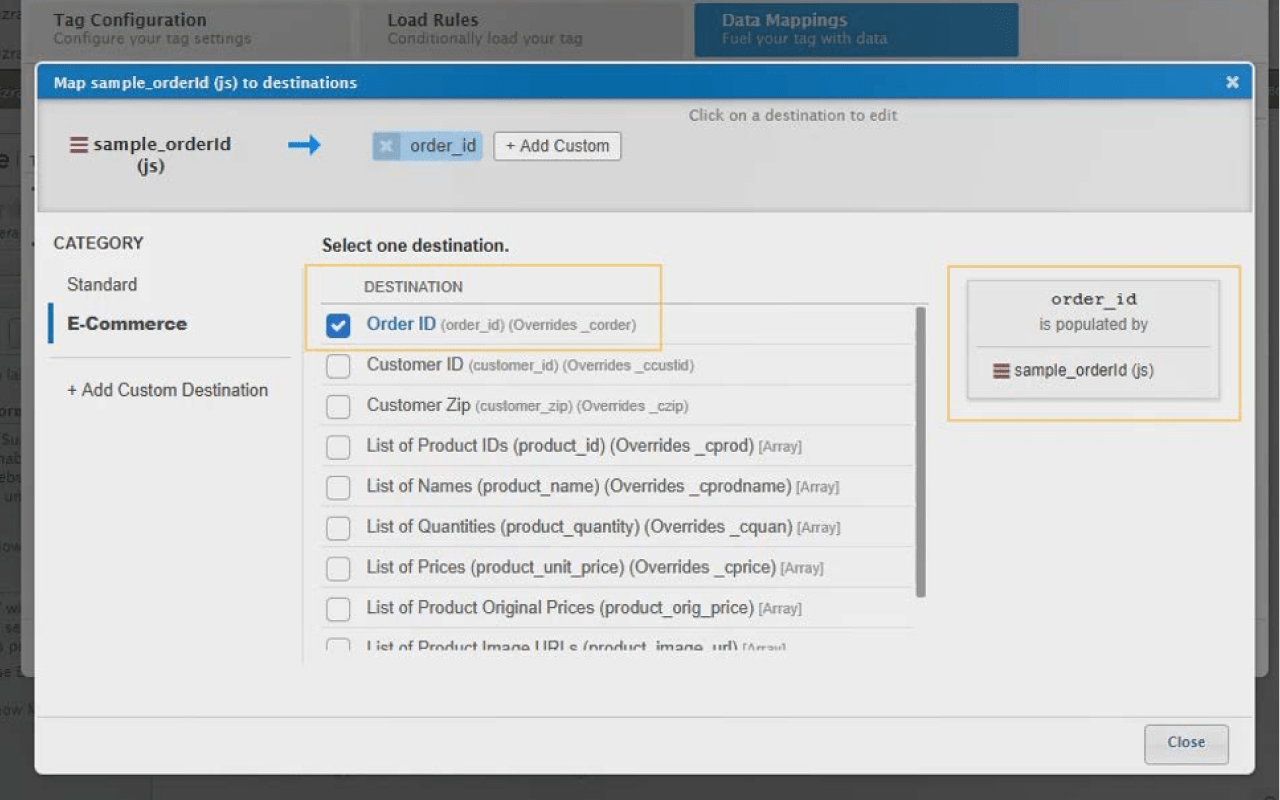Click the destination list vertical scrollbar

coord(920,450)
